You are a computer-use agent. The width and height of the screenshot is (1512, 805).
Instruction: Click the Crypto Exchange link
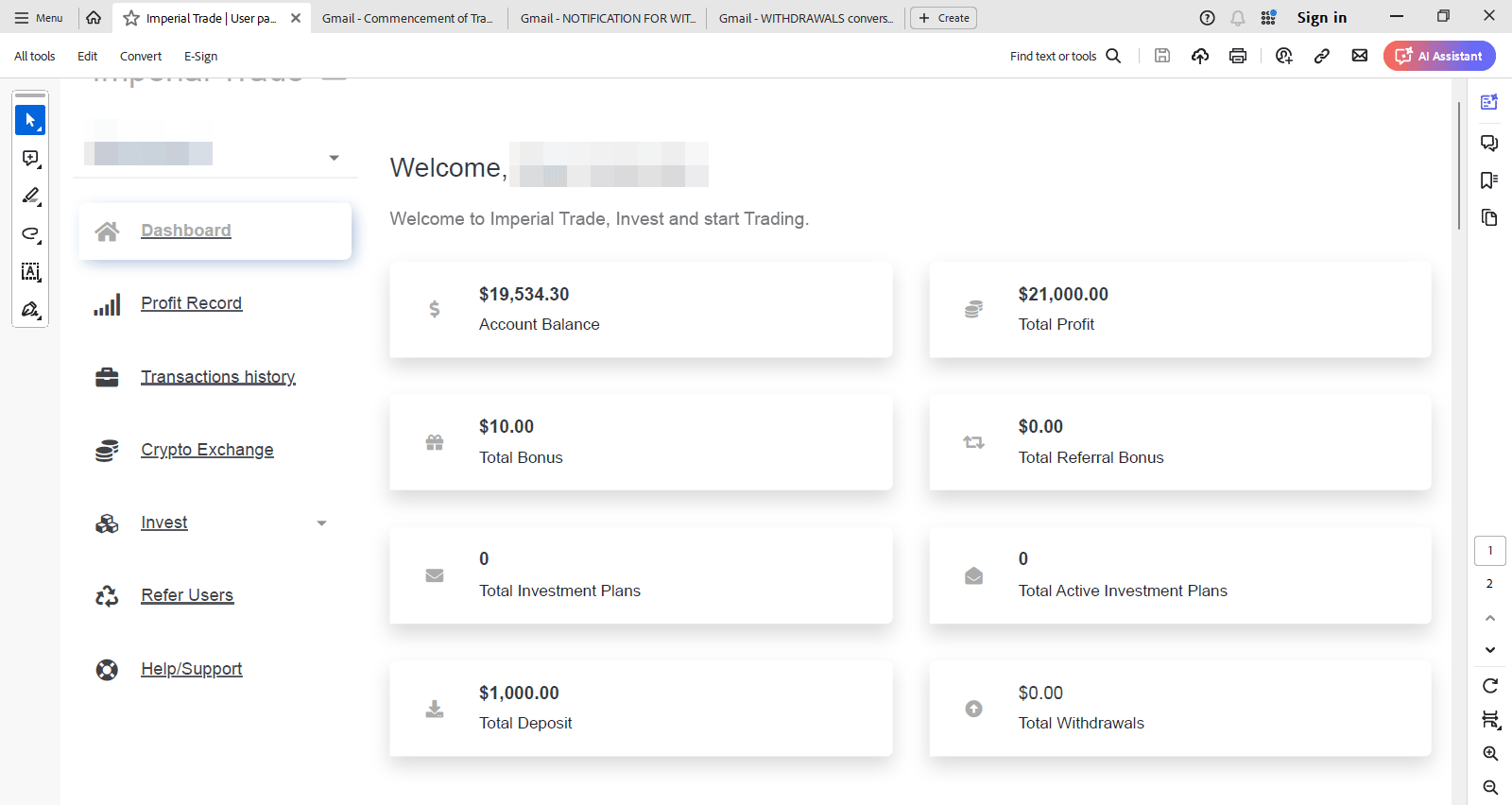[207, 450]
